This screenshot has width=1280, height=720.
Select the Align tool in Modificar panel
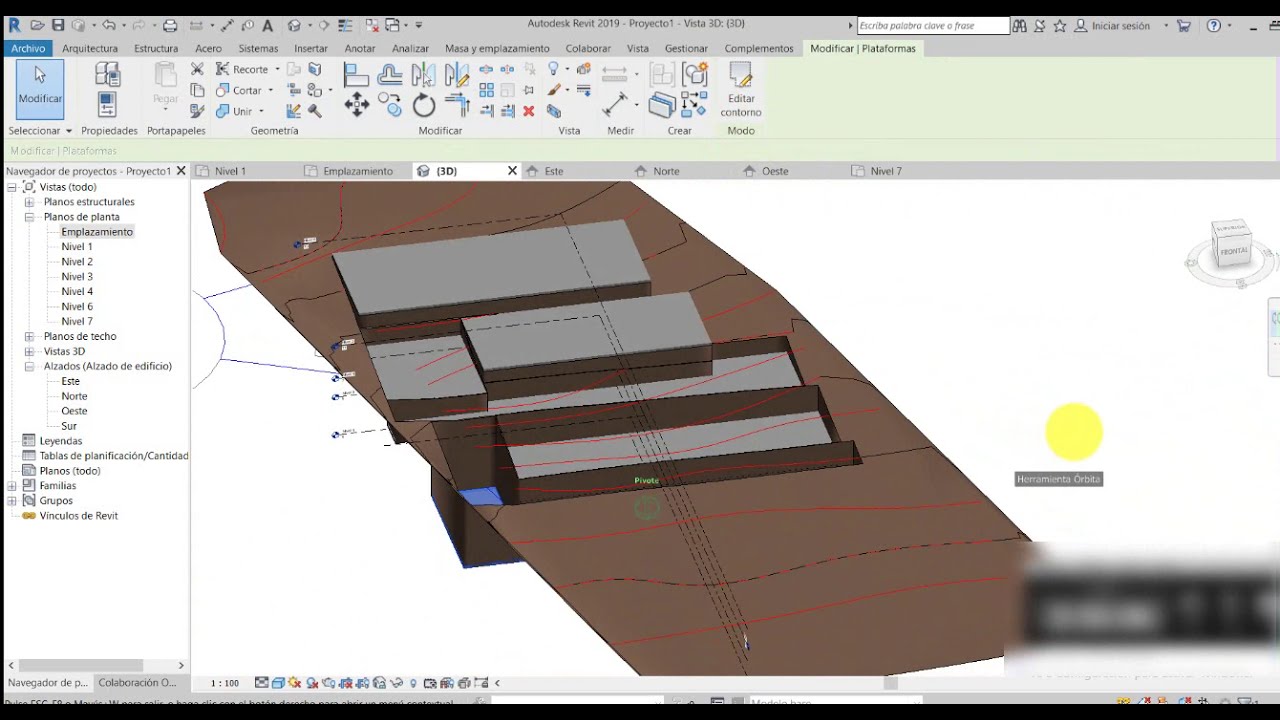coord(357,74)
